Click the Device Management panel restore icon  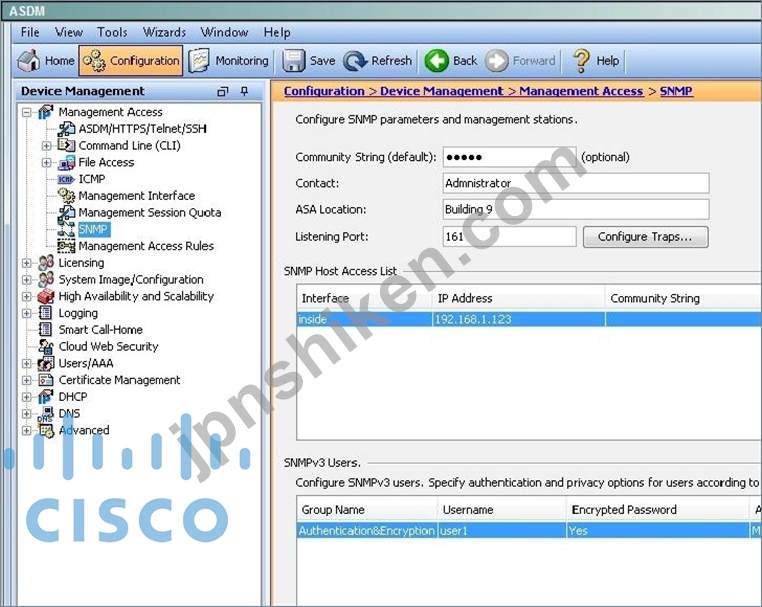click(223, 91)
